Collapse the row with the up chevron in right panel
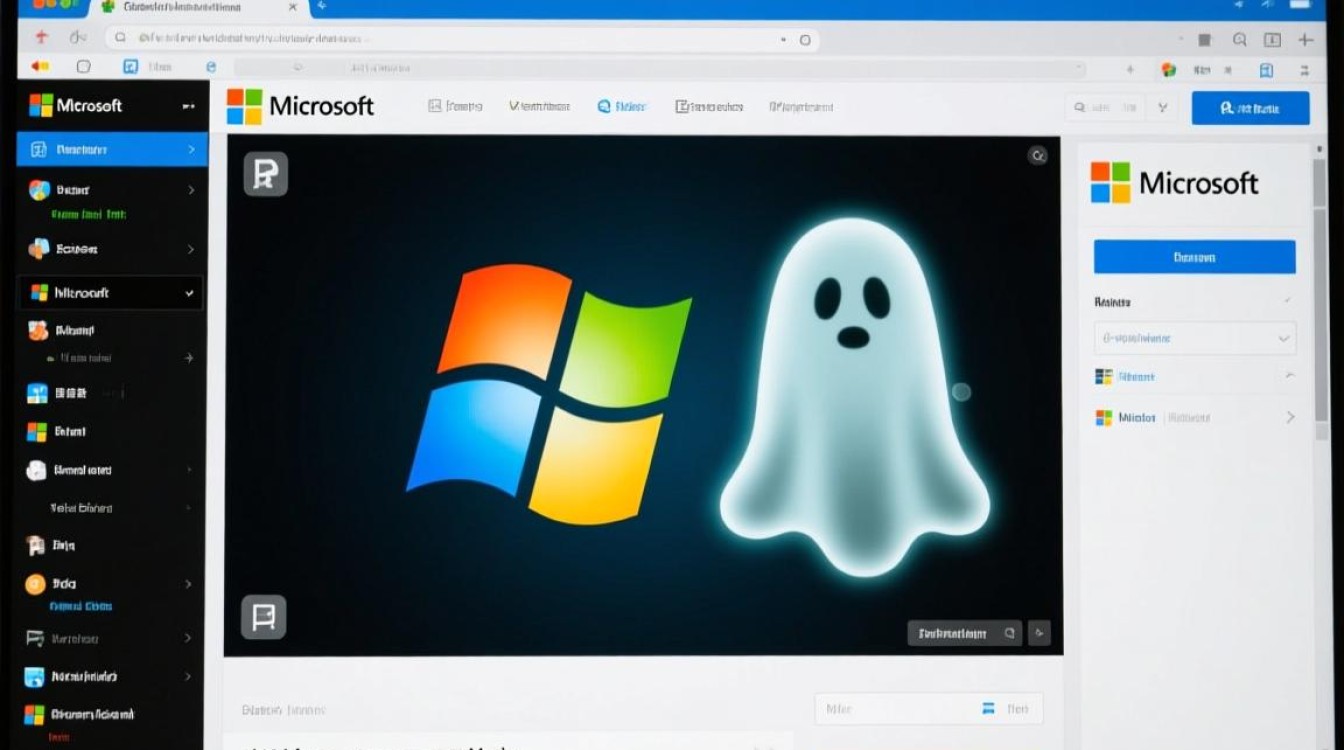Viewport: 1344px width, 750px height. [x=1289, y=376]
